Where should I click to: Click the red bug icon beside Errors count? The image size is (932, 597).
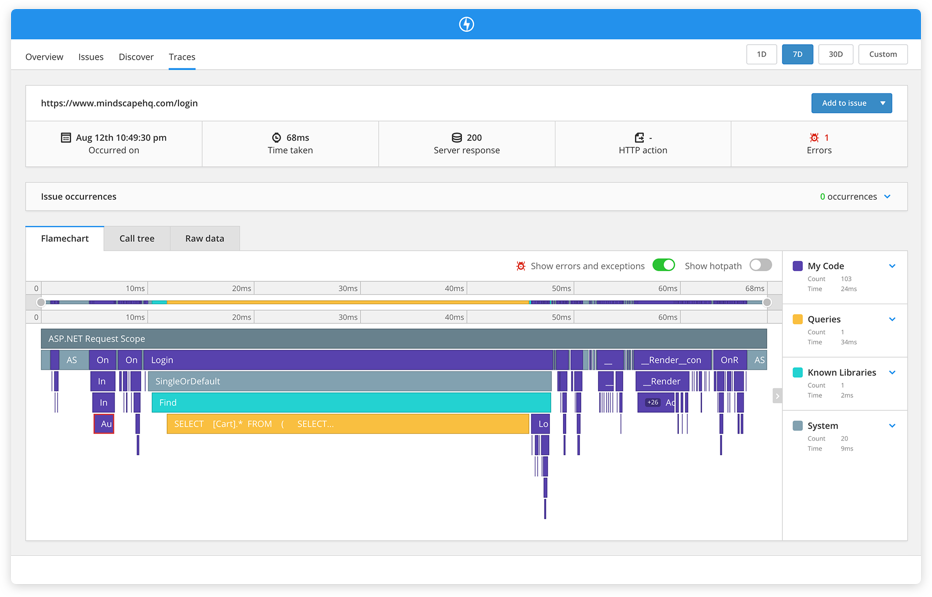[x=815, y=137]
